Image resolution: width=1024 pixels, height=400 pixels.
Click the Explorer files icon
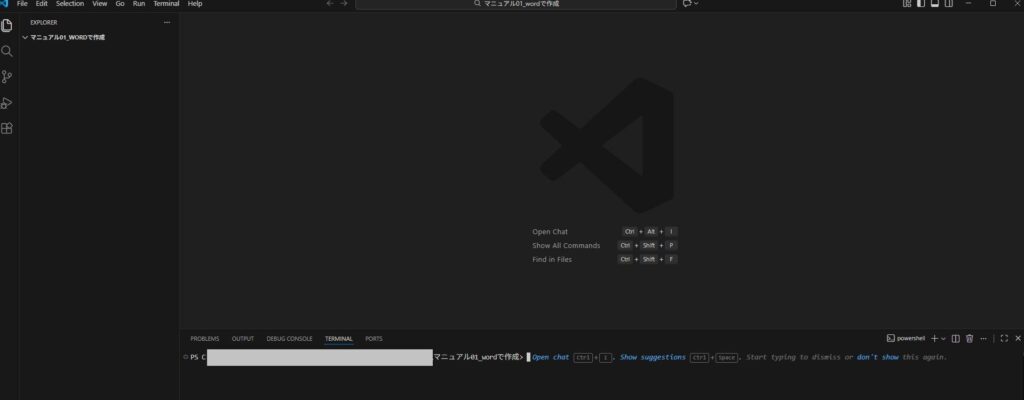pos(7,25)
